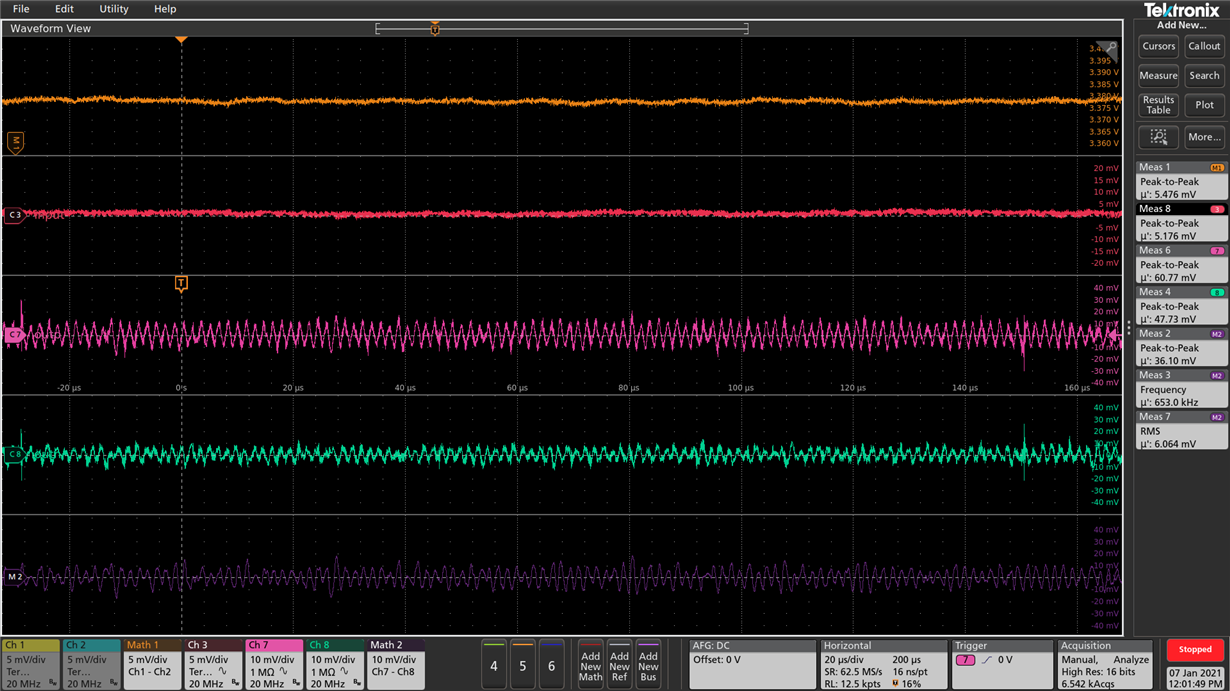Click the C3 channel handle on waveform
This screenshot has width=1230, height=691.
pos(14,215)
